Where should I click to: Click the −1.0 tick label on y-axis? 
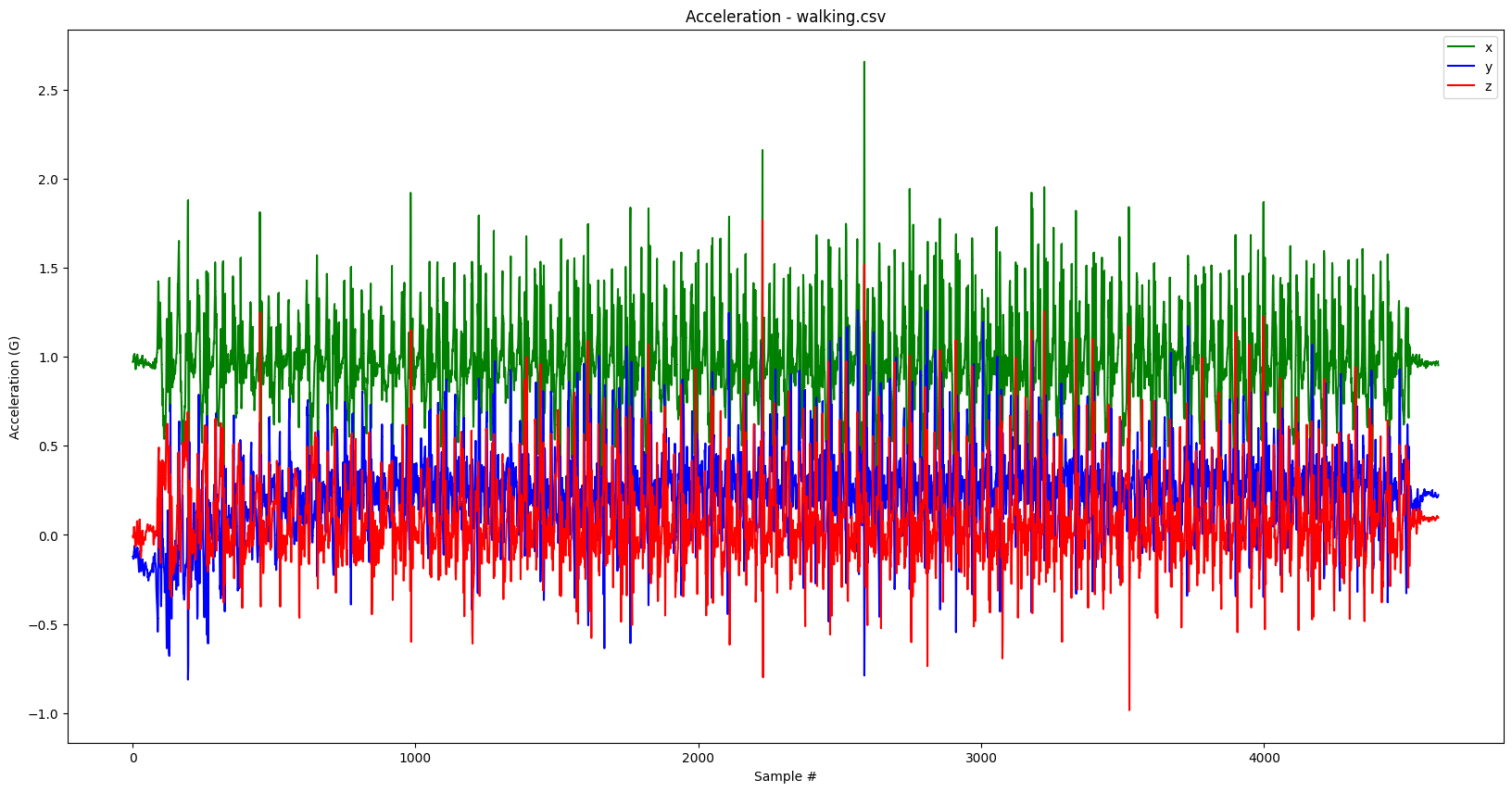(x=42, y=714)
